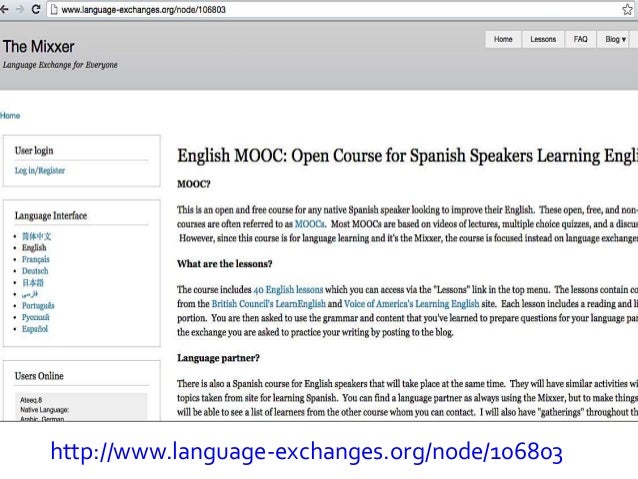Click the user Ateeq.8 in Users Online

(x=31, y=400)
